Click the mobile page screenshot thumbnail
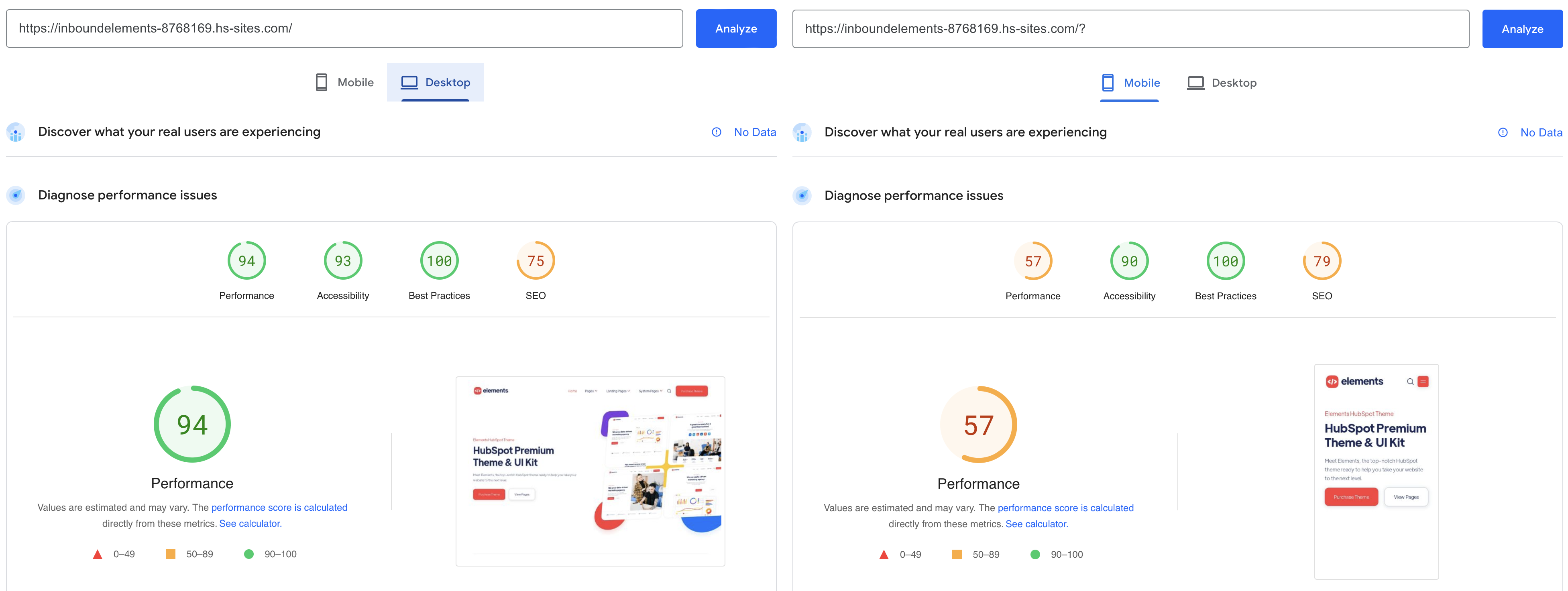1568x591 pixels. pyautogui.click(x=1376, y=472)
